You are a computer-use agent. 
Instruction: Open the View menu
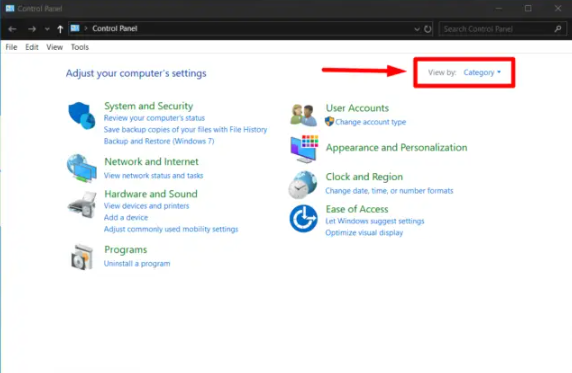pos(54,47)
